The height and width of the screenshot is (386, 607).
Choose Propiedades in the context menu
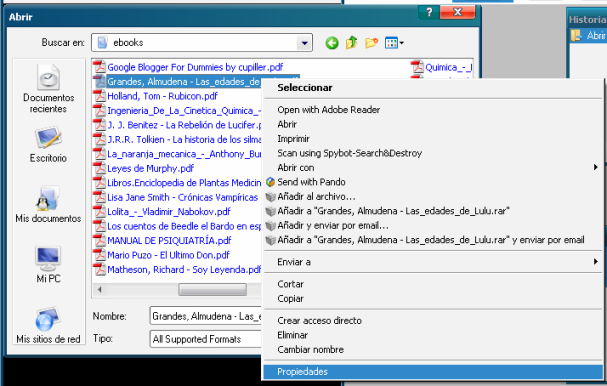(x=433, y=372)
